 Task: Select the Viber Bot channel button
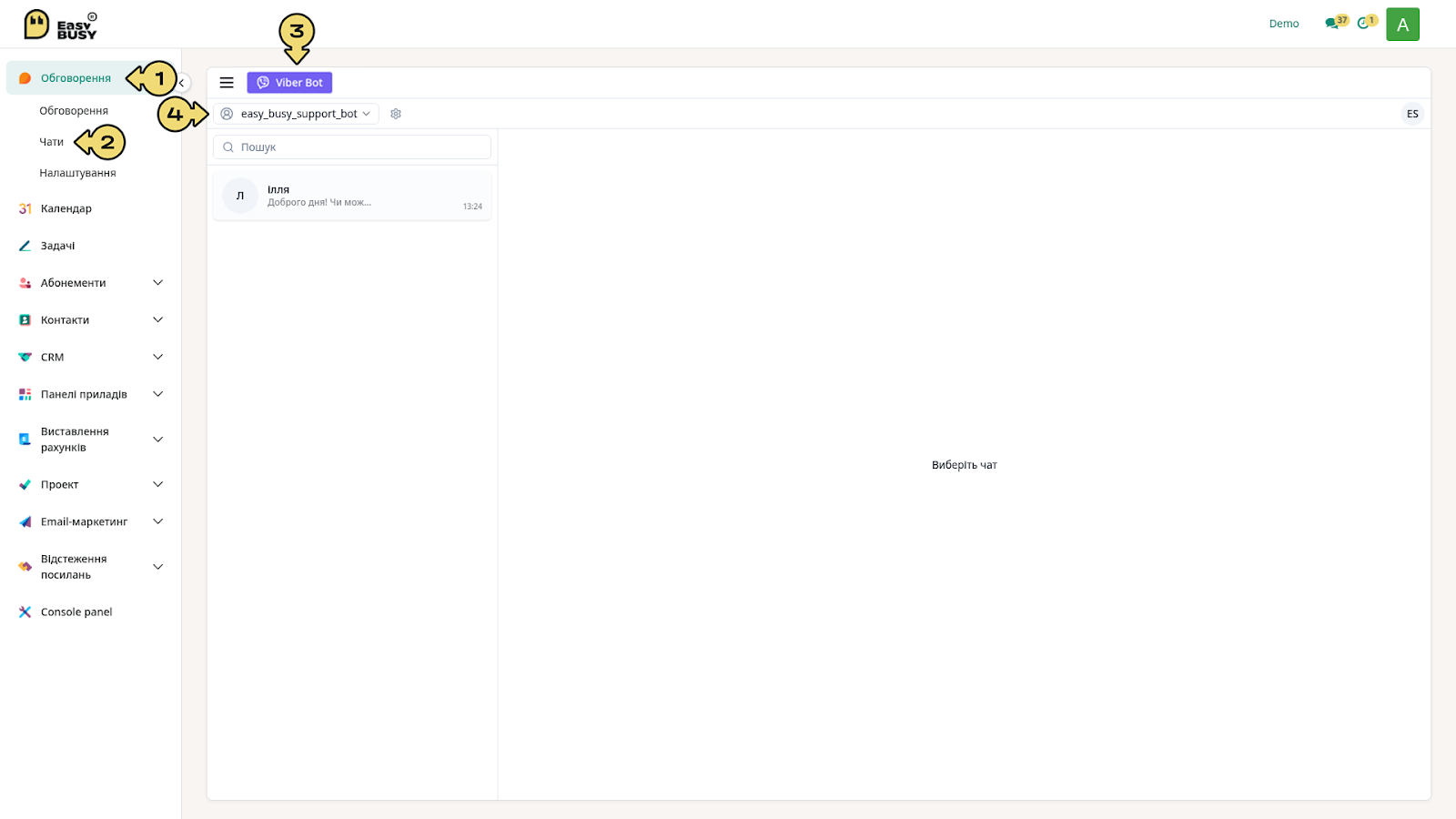289,83
